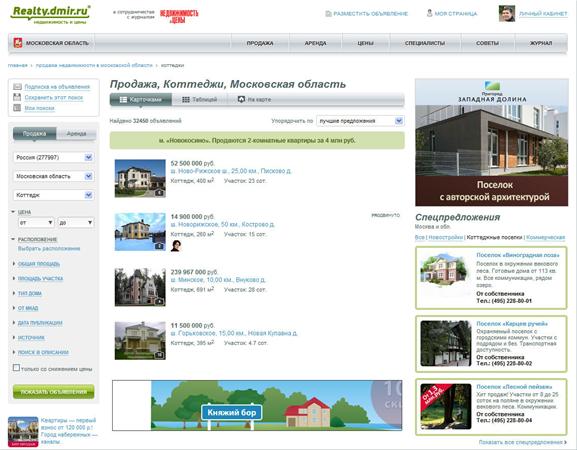Open the price от minimum dropdown

36,223
